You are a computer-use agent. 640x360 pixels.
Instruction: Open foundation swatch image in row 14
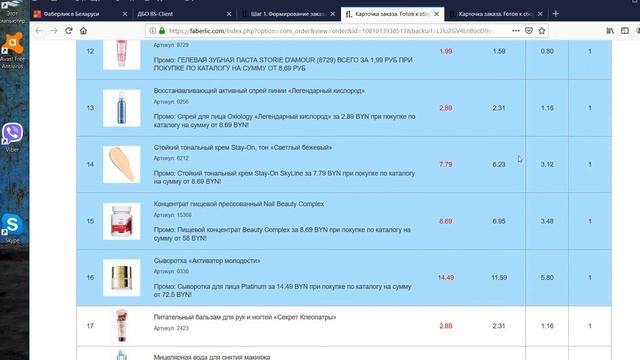coord(122,164)
